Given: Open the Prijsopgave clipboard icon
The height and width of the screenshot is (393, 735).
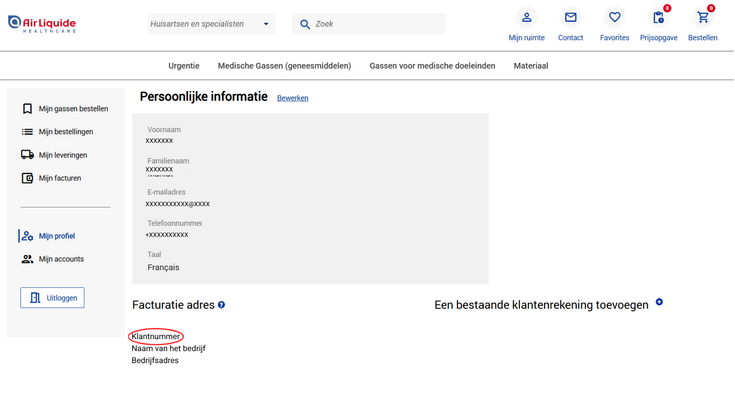Looking at the screenshot, I should tap(659, 18).
